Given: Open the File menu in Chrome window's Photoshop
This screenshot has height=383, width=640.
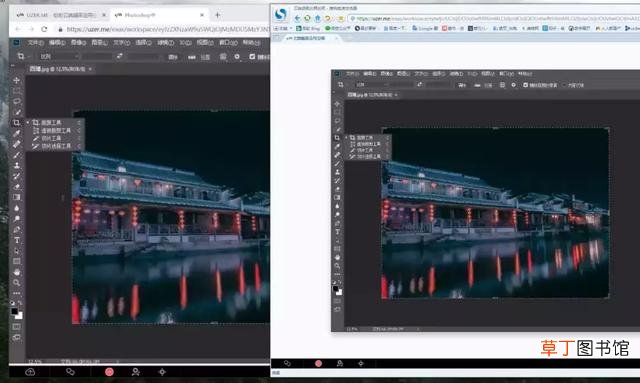Looking at the screenshot, I should click(36, 42).
